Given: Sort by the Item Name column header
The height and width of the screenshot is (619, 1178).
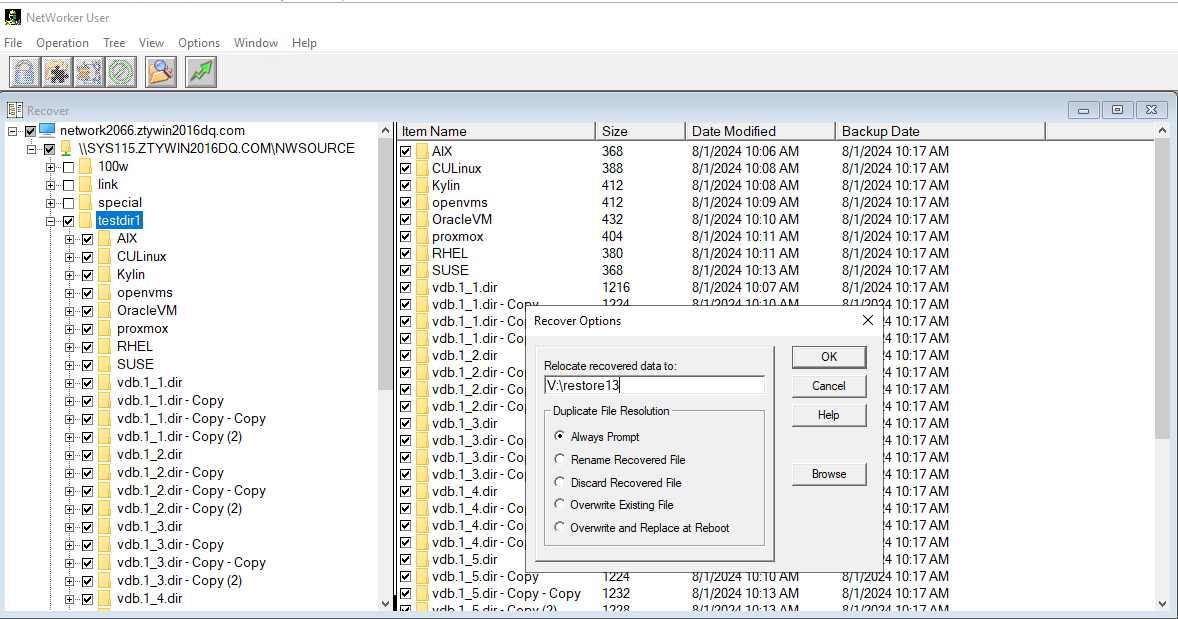Looking at the screenshot, I should (496, 131).
